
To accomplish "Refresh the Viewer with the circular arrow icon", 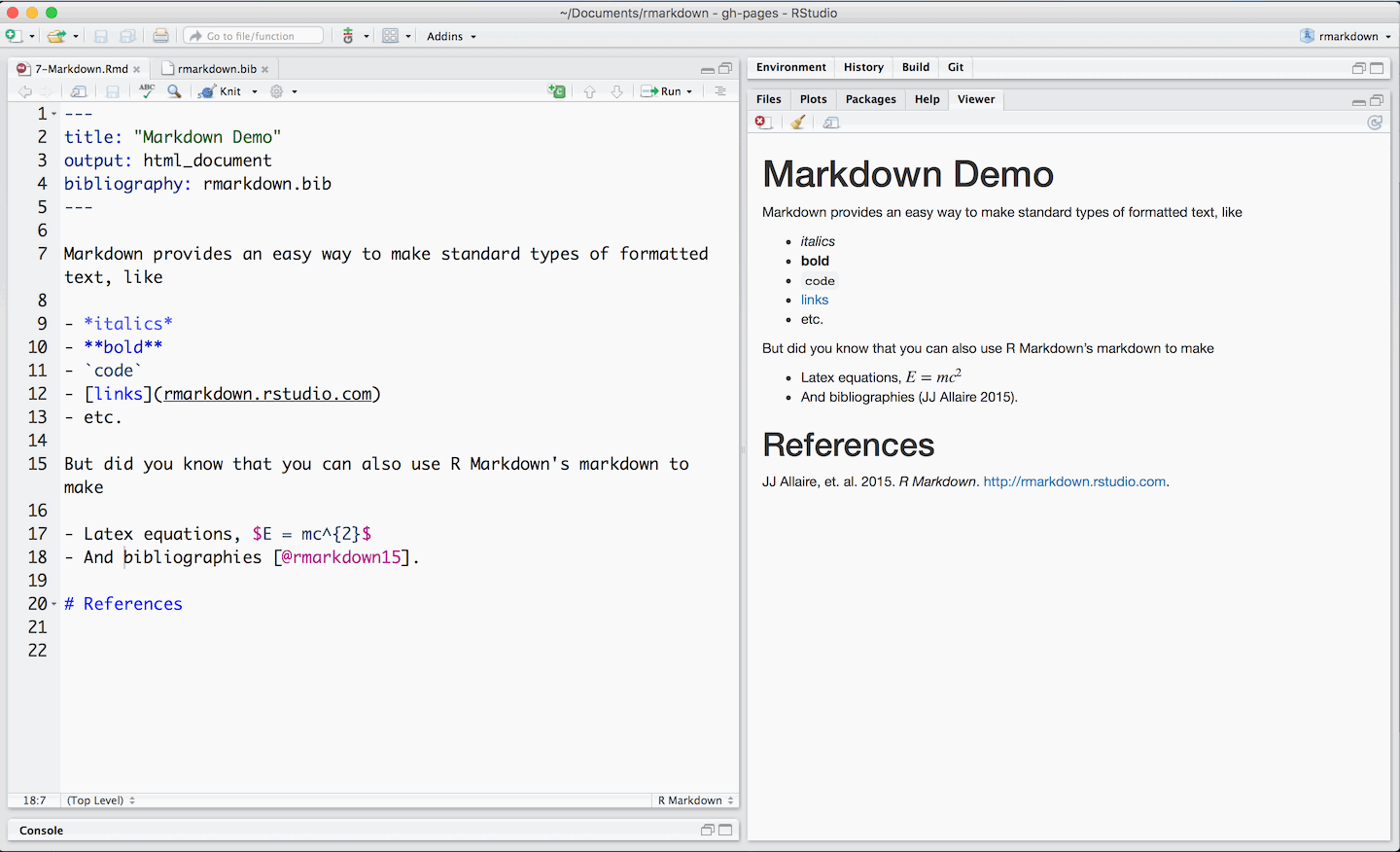I will coord(1375,123).
